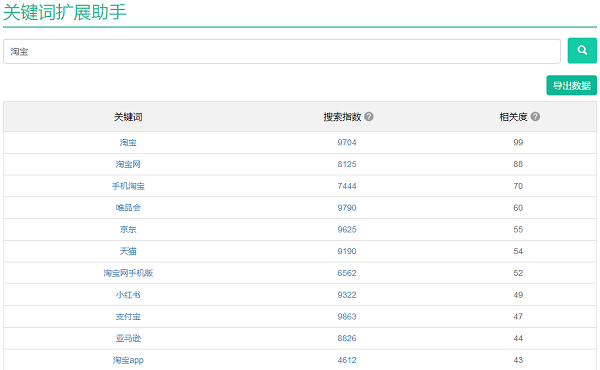
Task: Open the 淘宝网 keyword link
Action: click(x=128, y=165)
